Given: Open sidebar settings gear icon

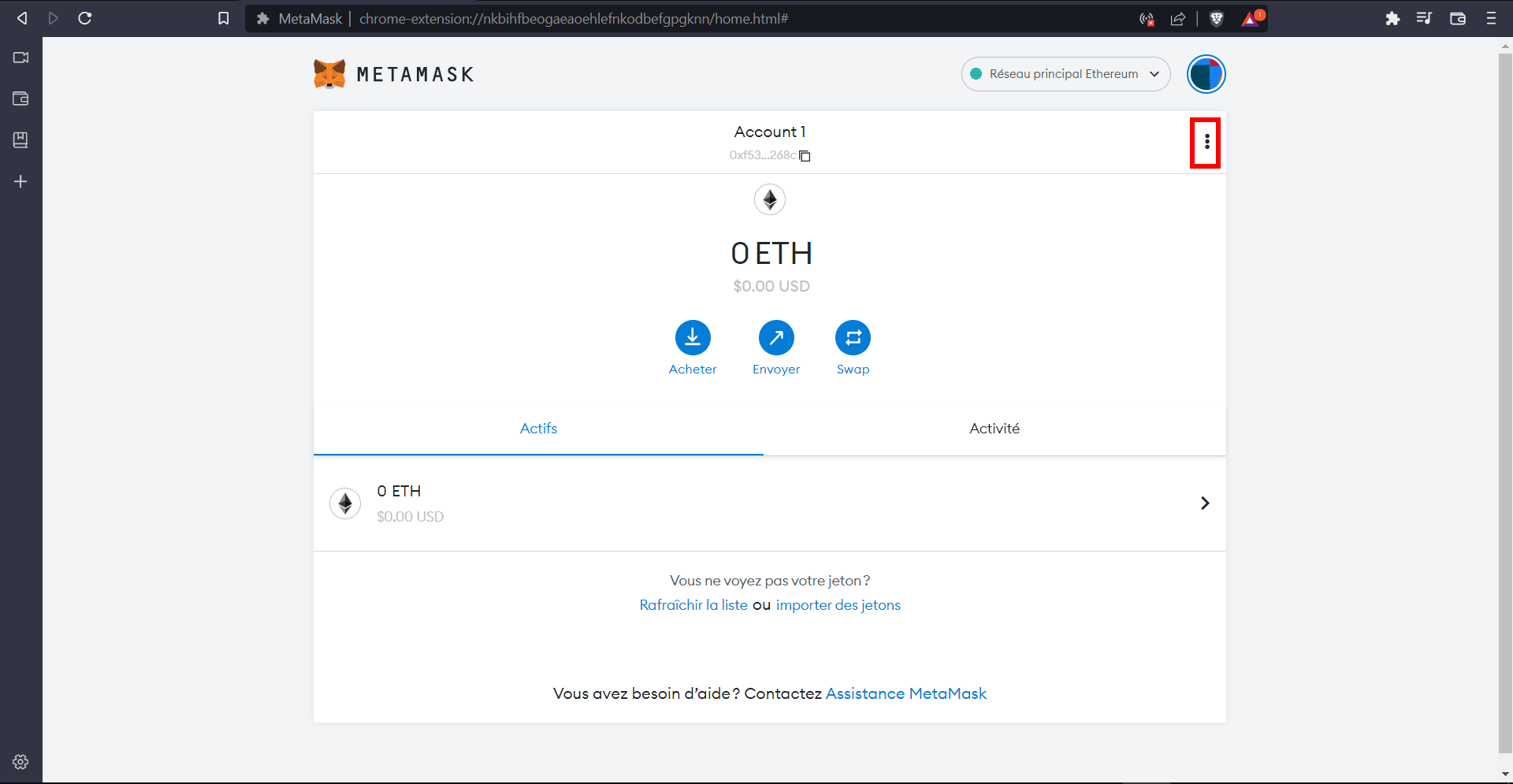Looking at the screenshot, I should [x=21, y=762].
